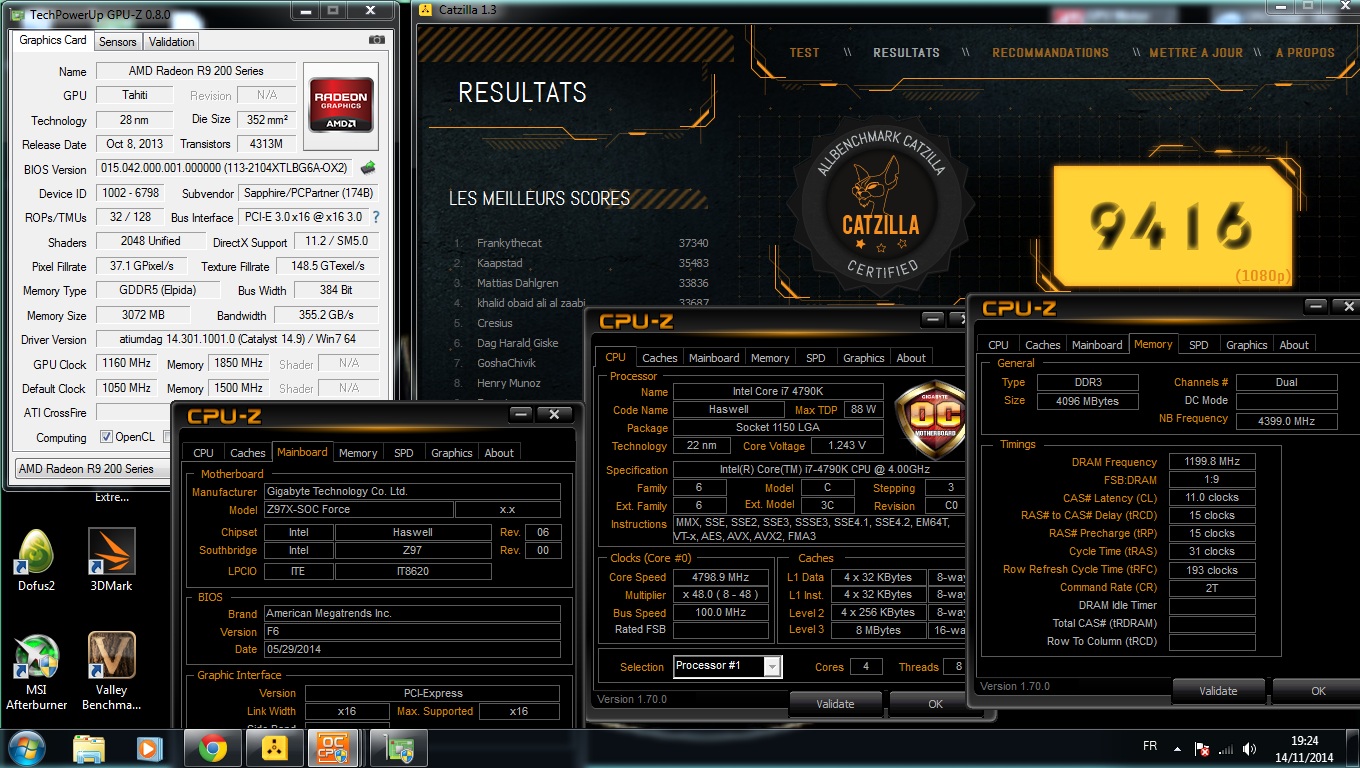
Task: Click OK in the CPU-Z Memory window
Action: pos(1316,691)
